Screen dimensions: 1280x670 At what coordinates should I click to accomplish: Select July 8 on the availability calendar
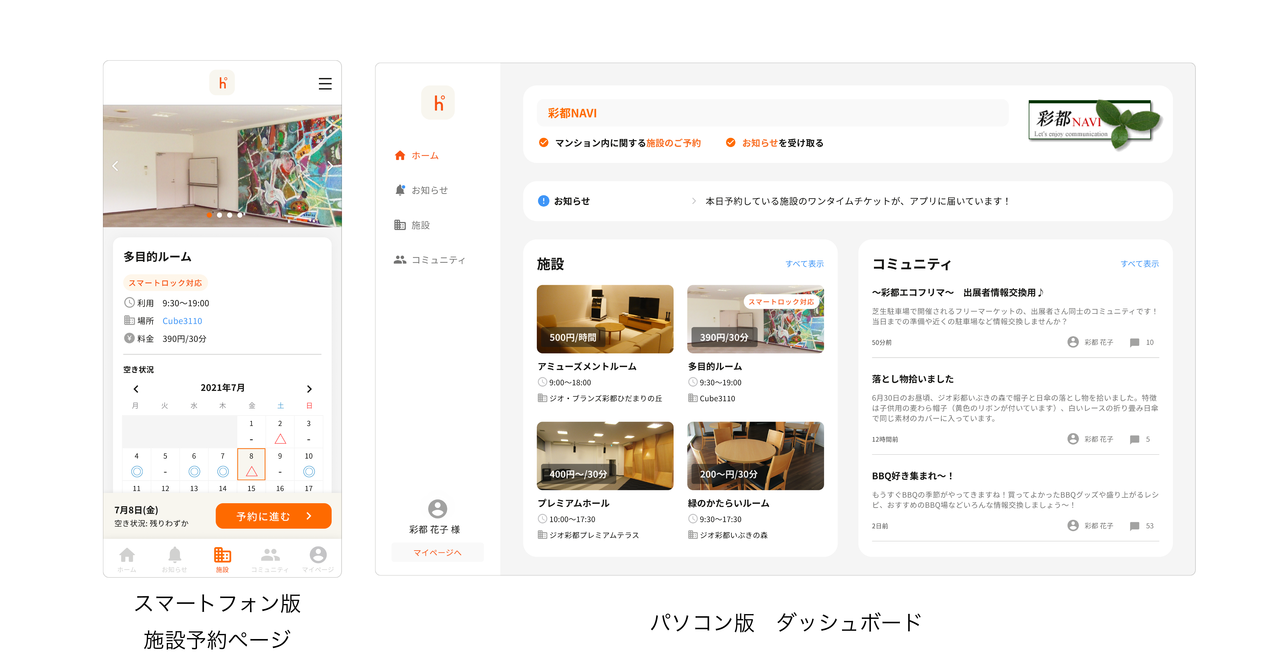click(x=251, y=464)
